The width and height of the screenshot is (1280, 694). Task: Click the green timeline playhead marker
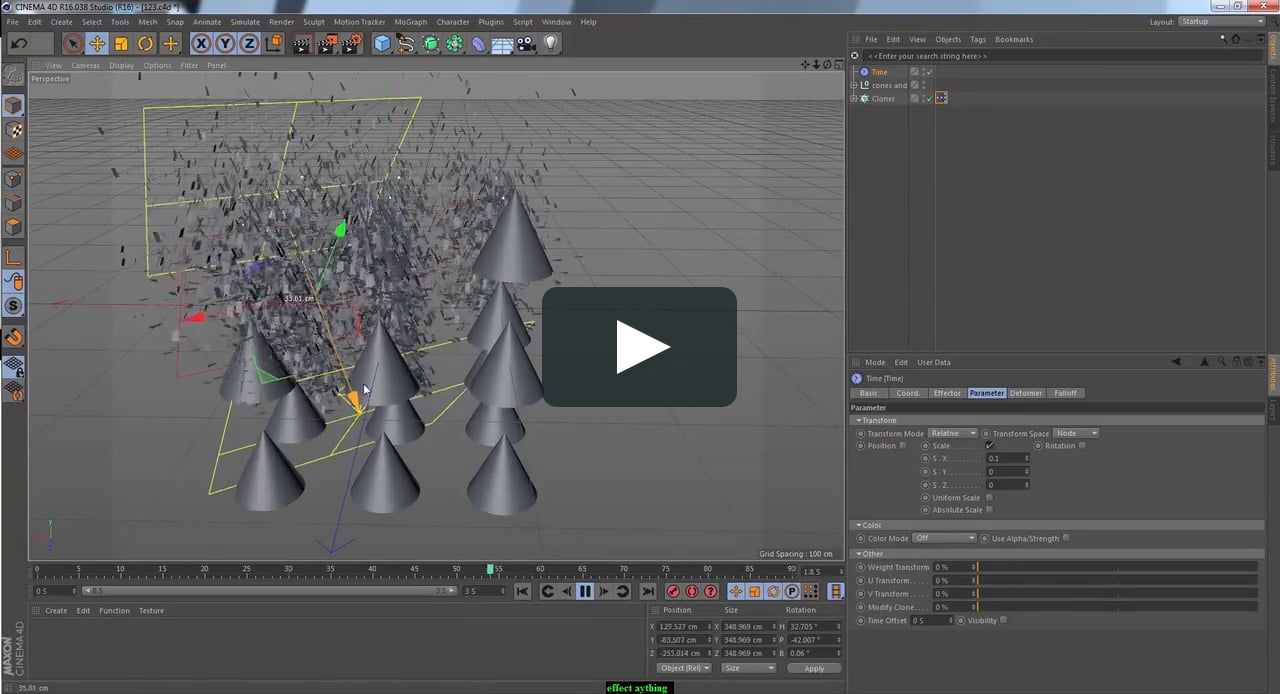490,569
